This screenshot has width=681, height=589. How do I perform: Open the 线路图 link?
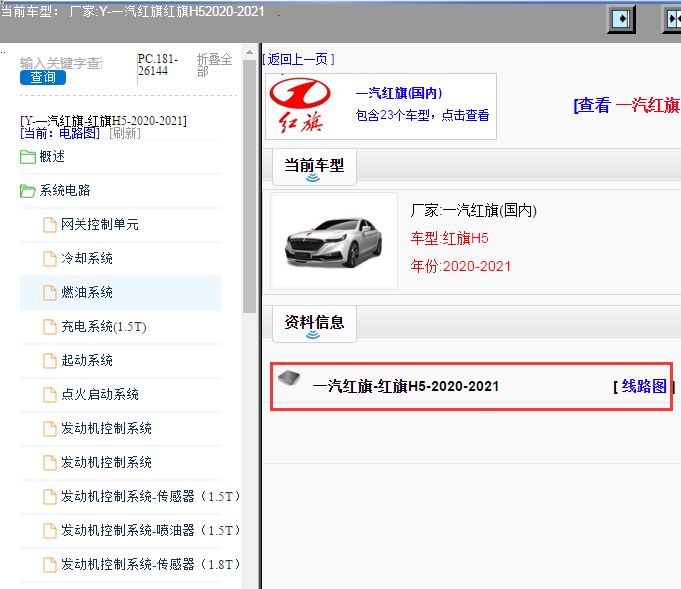(644, 386)
